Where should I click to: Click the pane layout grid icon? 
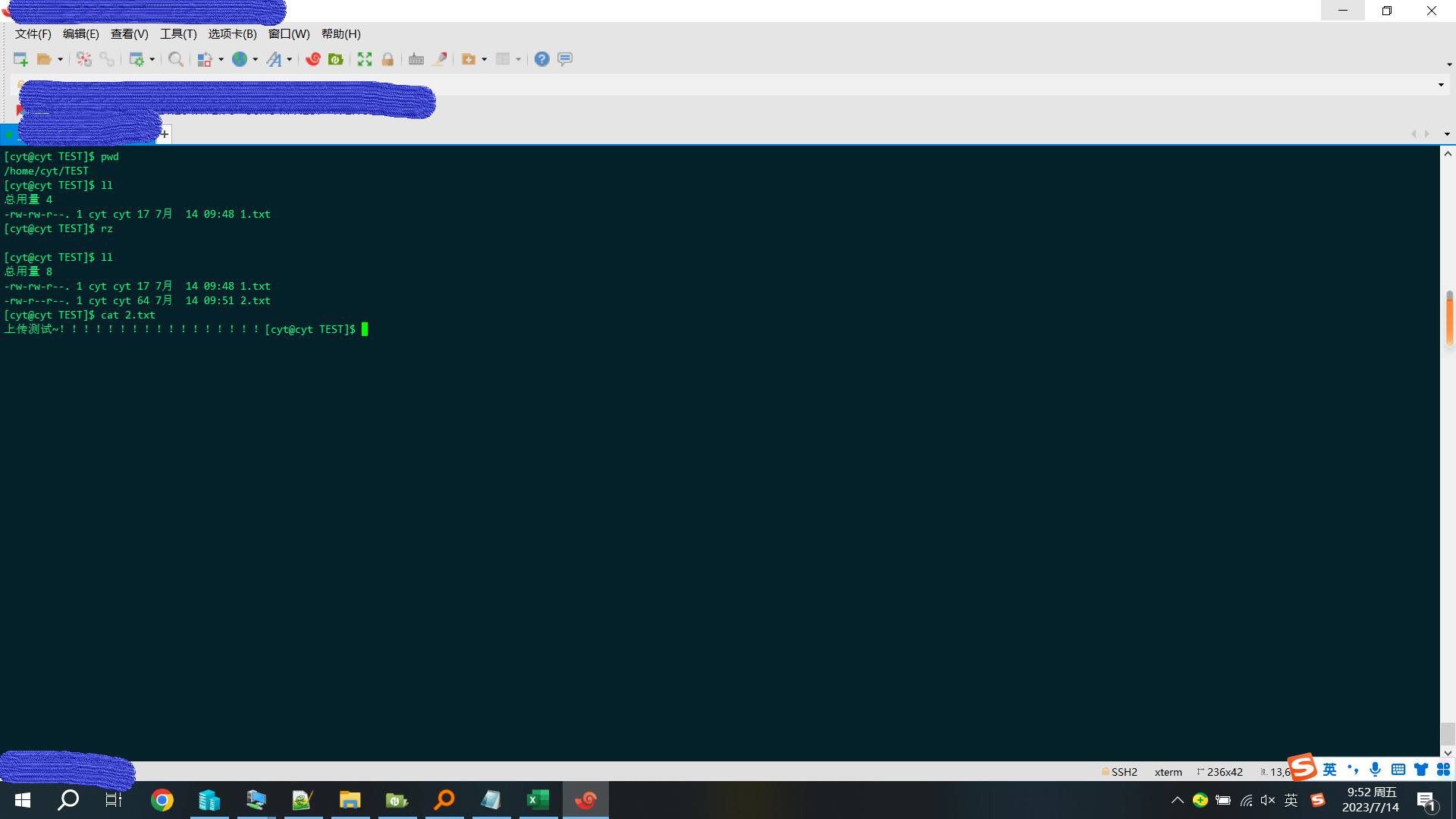pyautogui.click(x=503, y=59)
